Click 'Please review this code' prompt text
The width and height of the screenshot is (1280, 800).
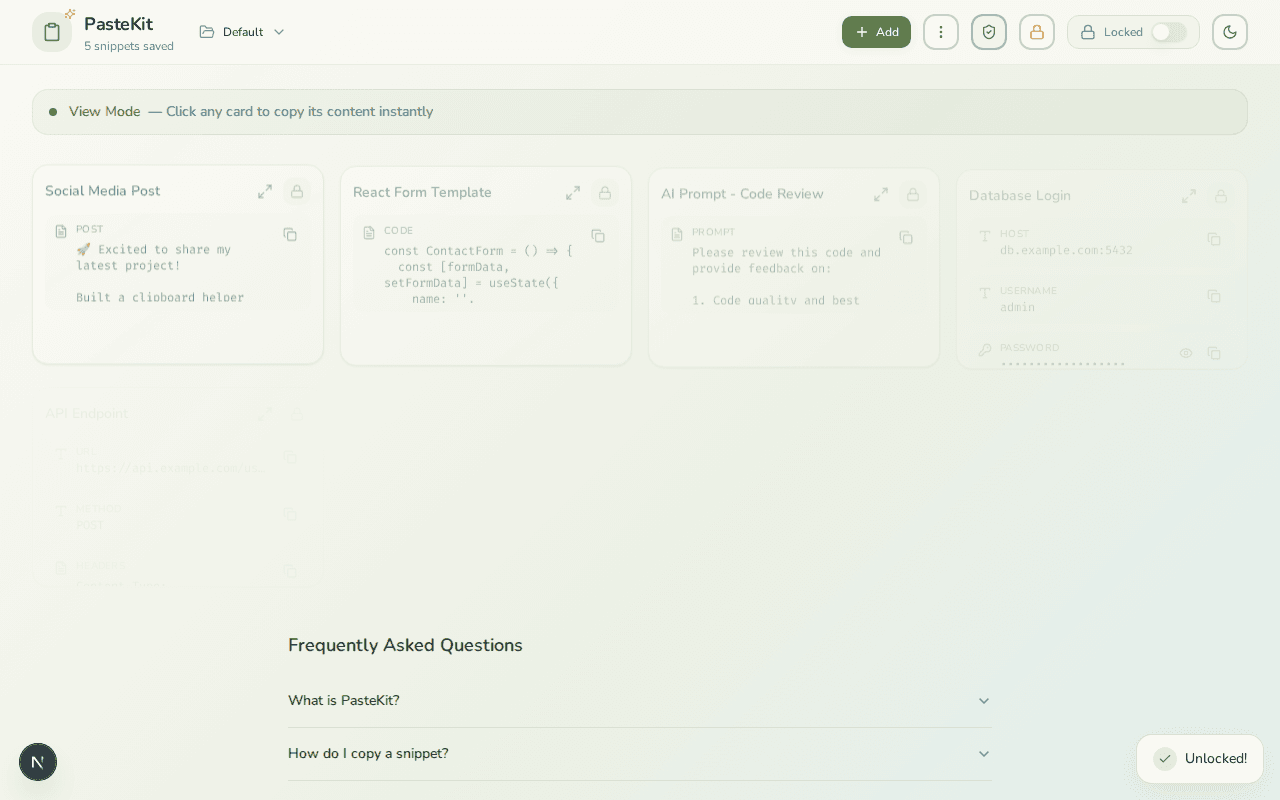pyautogui.click(x=786, y=261)
